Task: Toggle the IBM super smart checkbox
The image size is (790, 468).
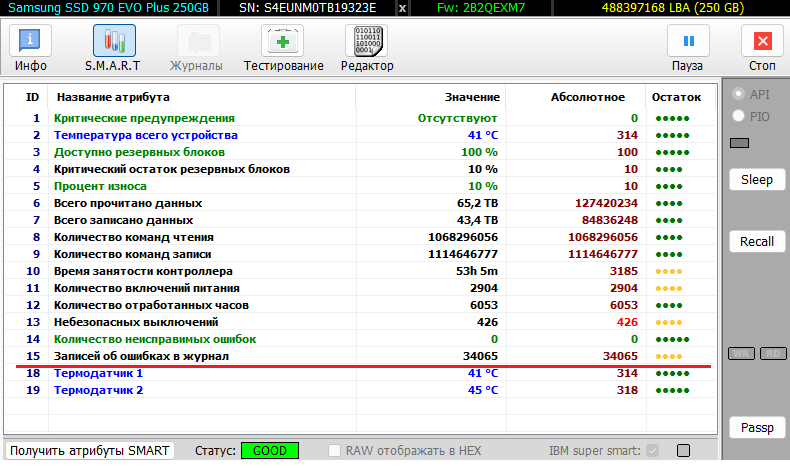Action: (653, 450)
